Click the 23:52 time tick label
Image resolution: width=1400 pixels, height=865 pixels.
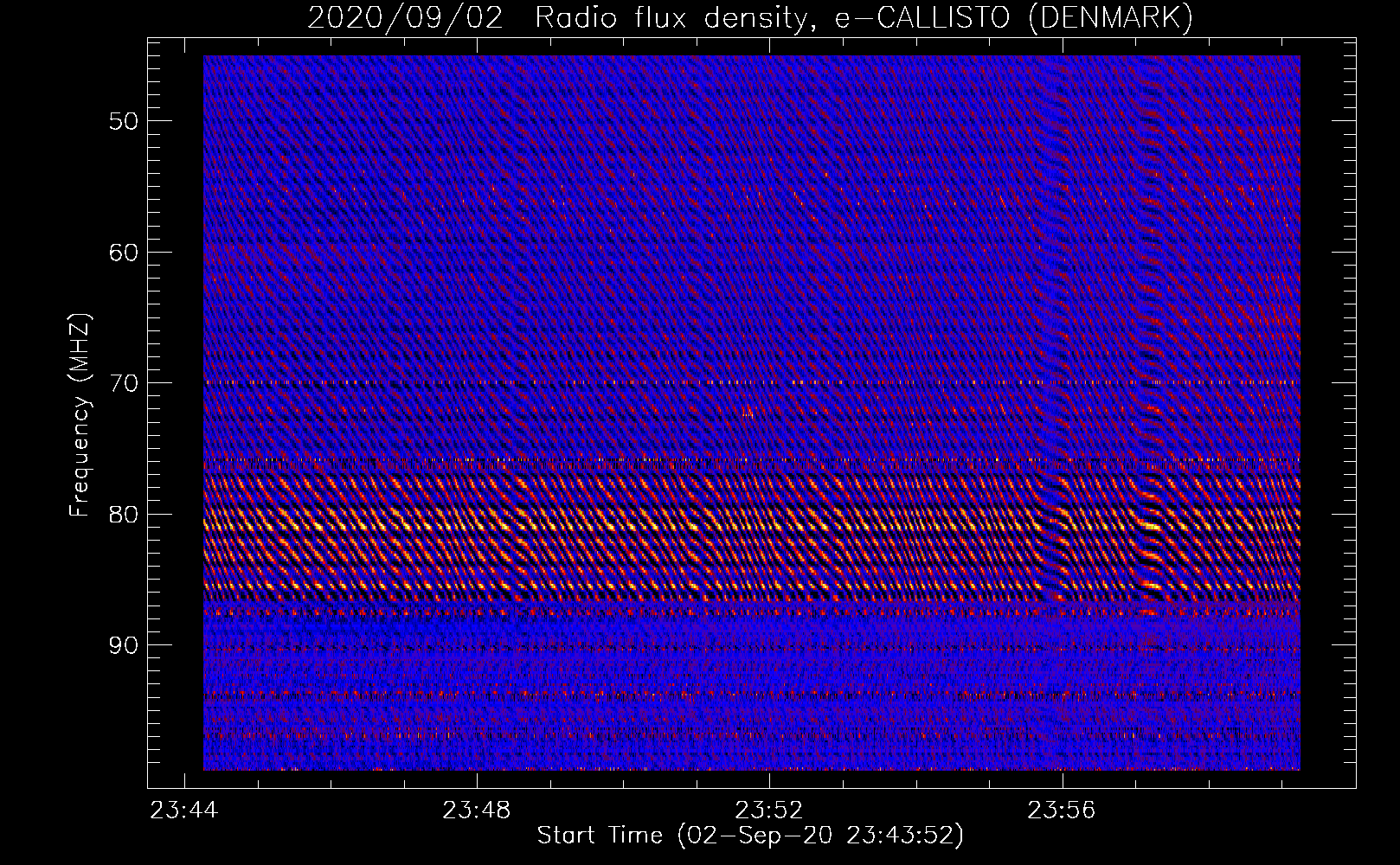click(x=769, y=811)
